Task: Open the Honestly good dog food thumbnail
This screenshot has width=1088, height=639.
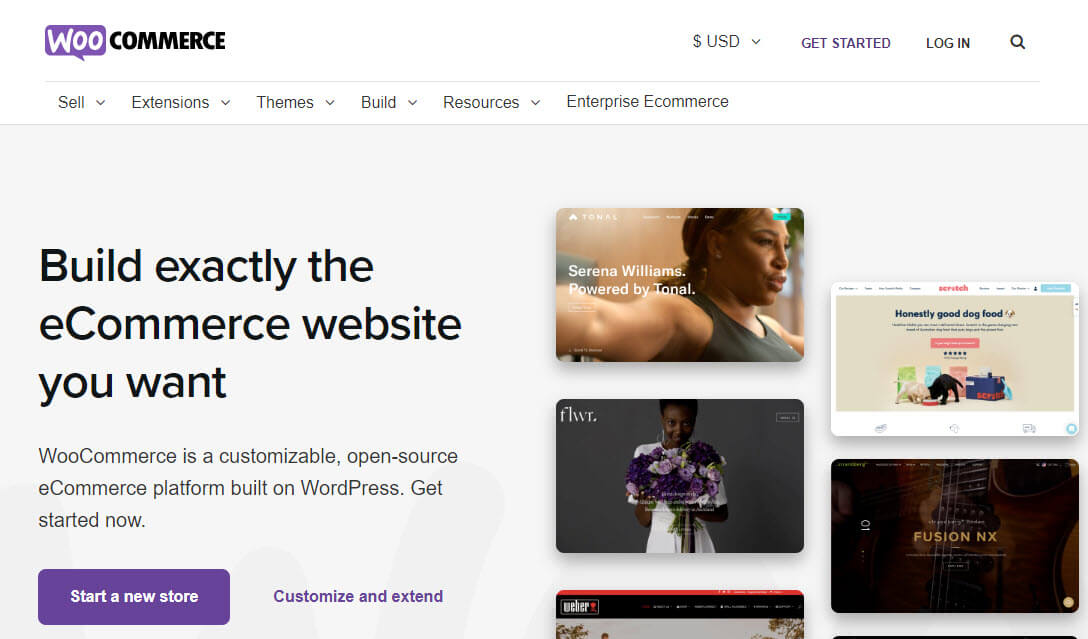Action: 955,359
